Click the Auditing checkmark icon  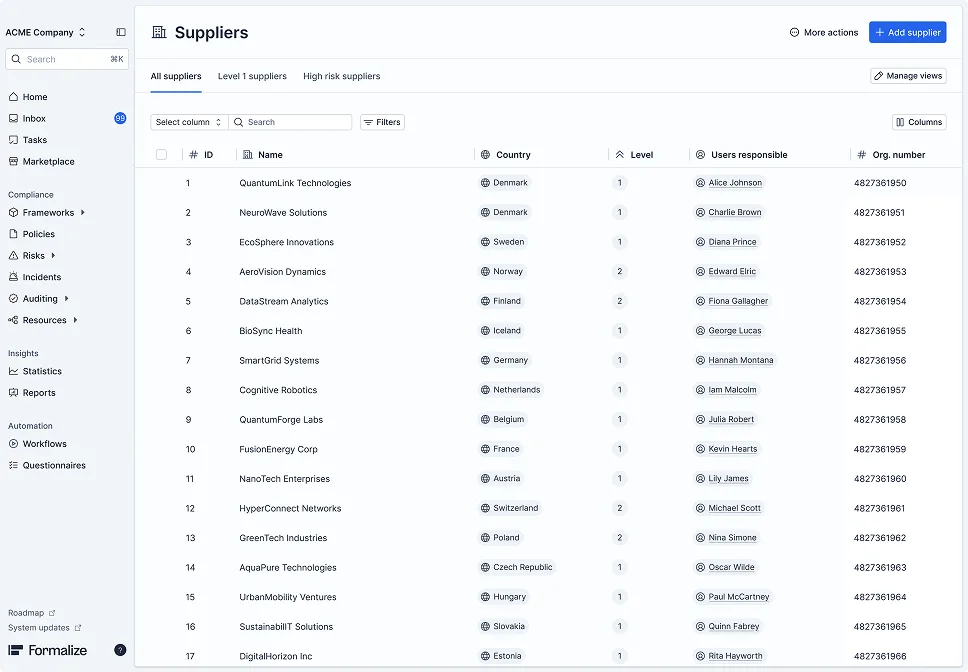14,299
